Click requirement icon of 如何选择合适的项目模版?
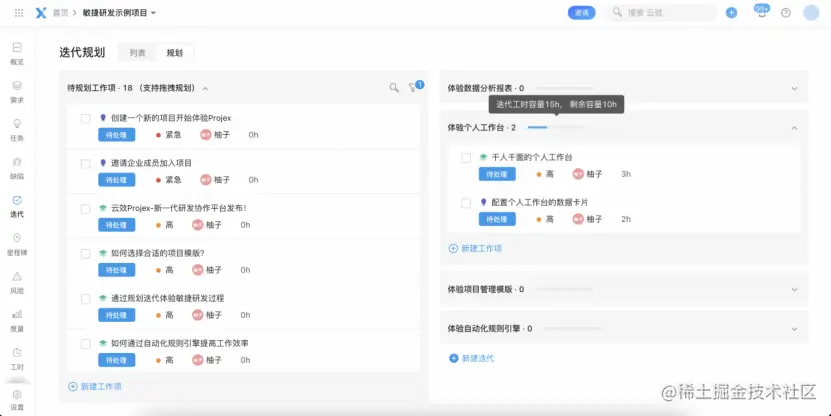Image resolution: width=831 pixels, height=416 pixels. click(103, 253)
